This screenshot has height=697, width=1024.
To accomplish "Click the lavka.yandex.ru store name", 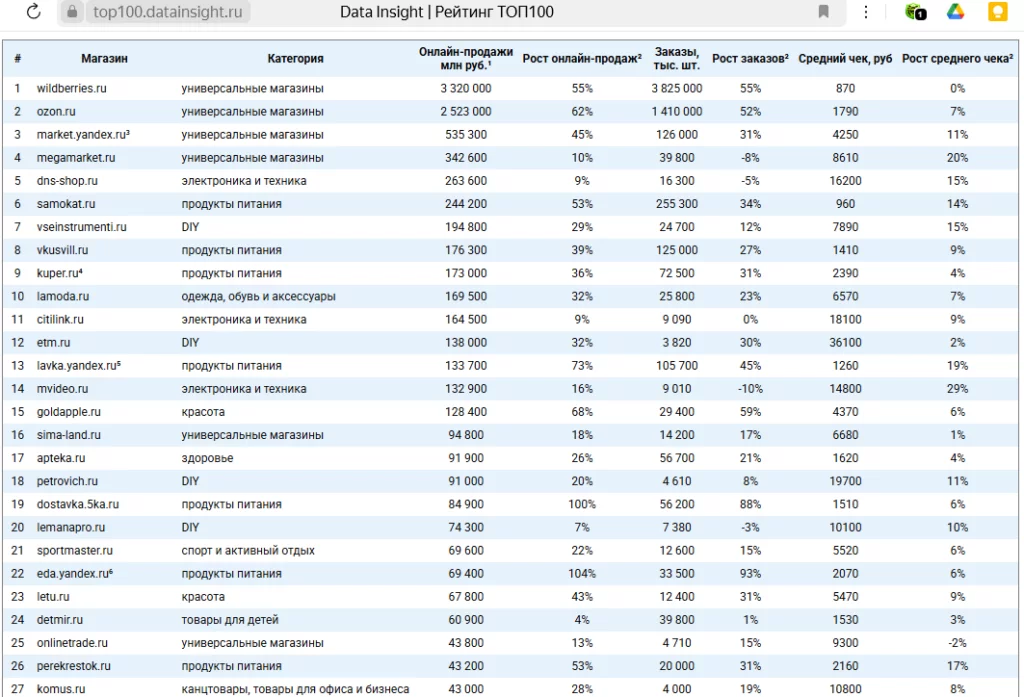I will tap(78, 366).
